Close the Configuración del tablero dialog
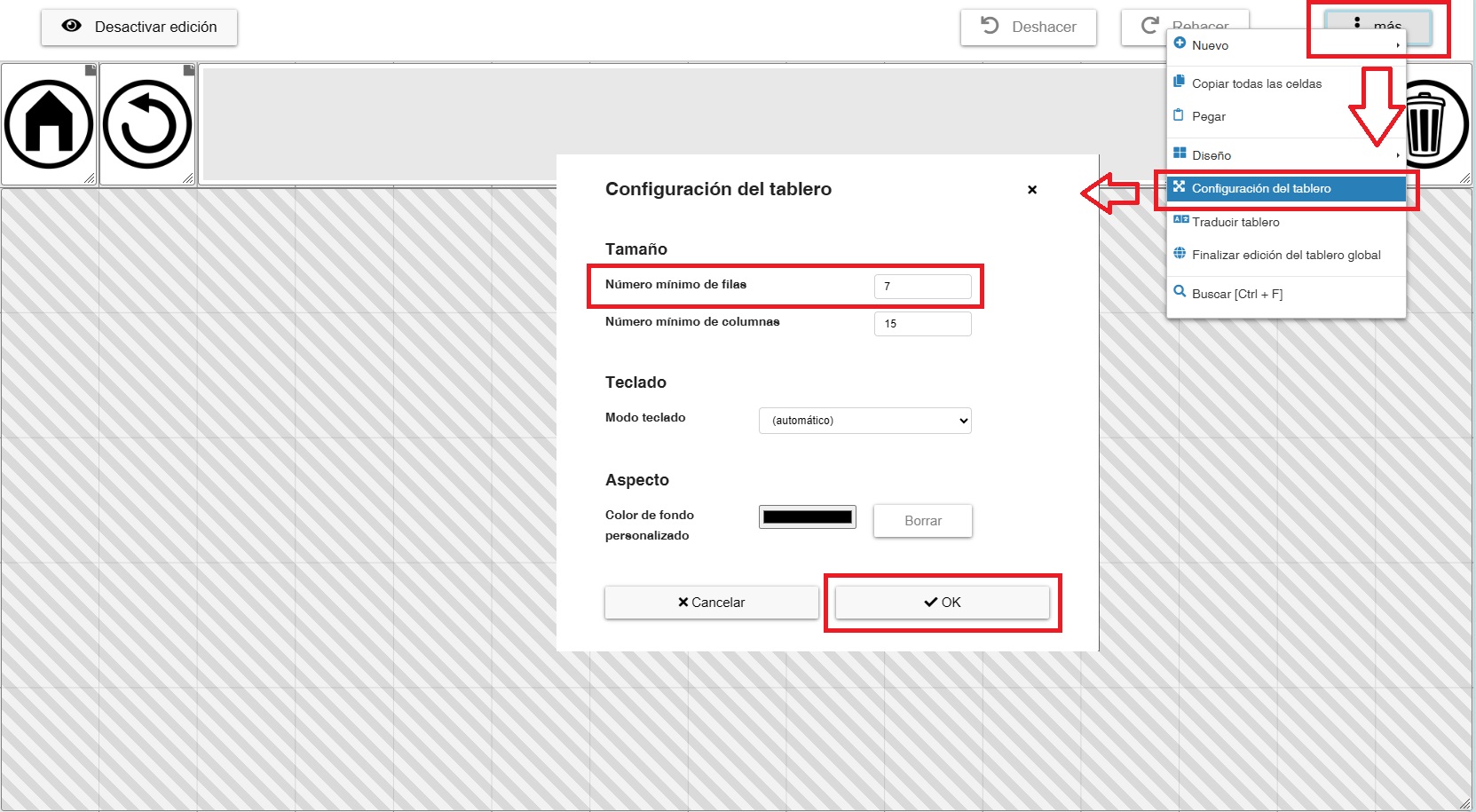1476x812 pixels. [1032, 190]
